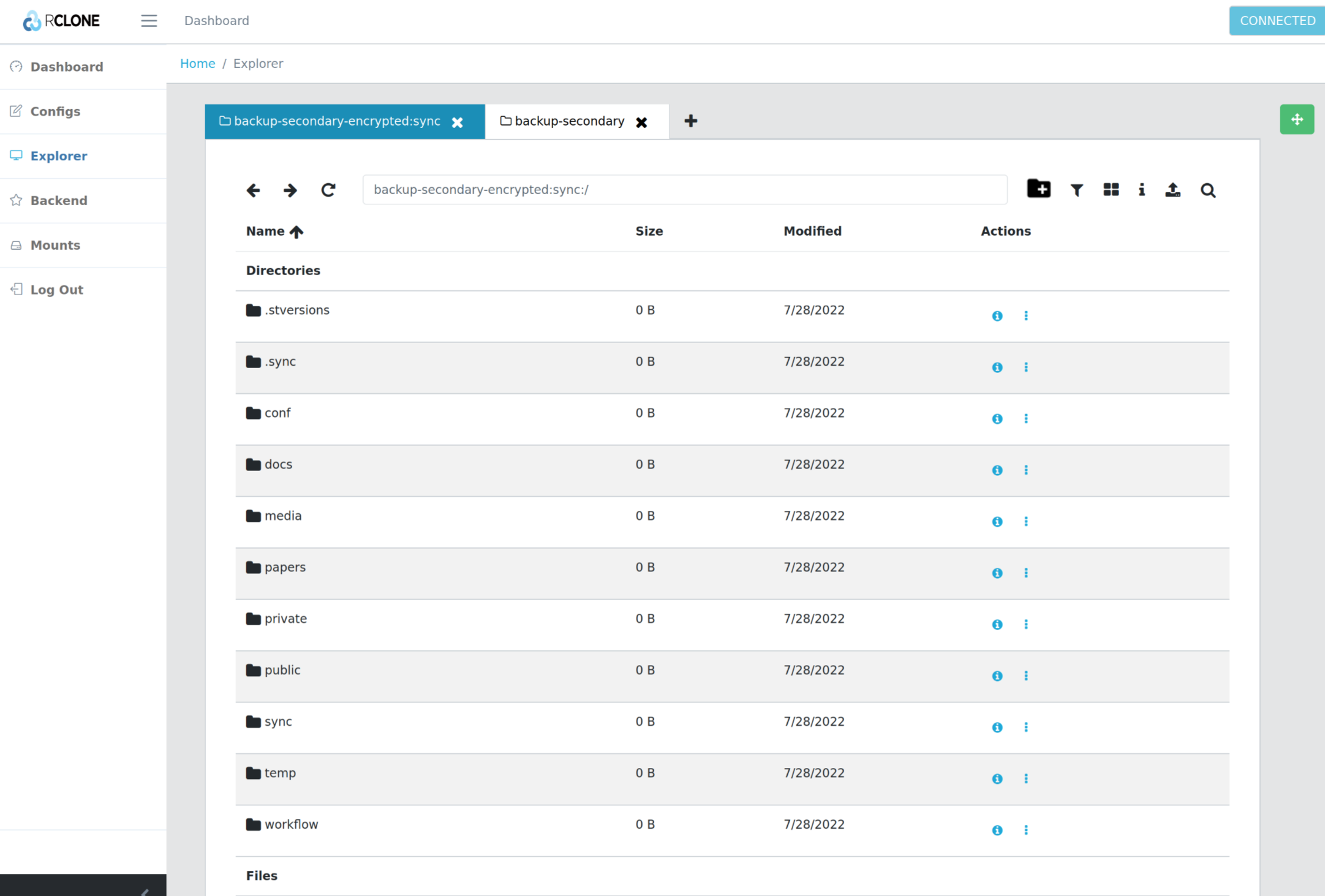
Task: Click the CONNECTED status button
Action: [1277, 21]
